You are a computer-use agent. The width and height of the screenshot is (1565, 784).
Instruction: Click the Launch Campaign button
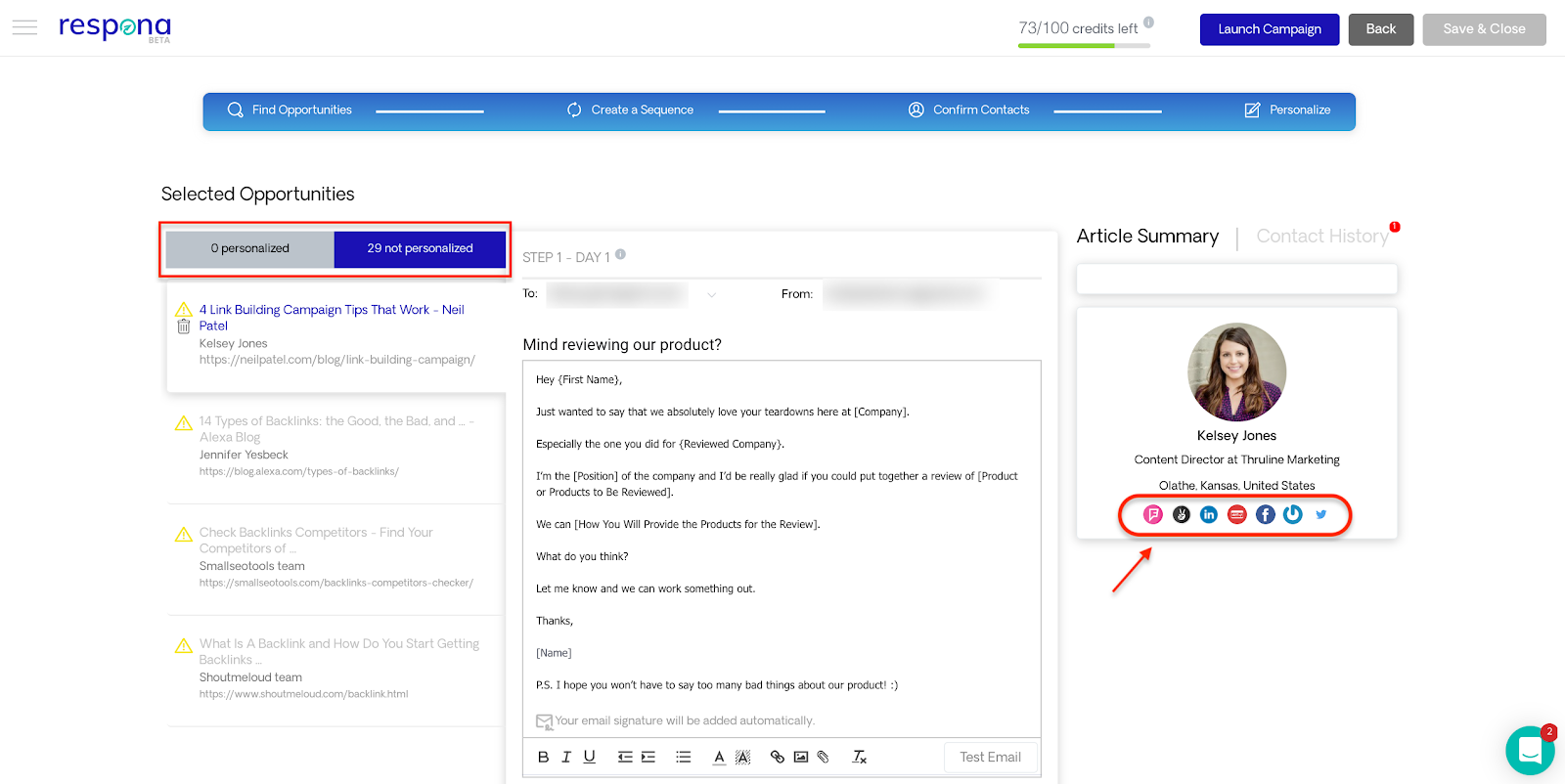coord(1270,29)
